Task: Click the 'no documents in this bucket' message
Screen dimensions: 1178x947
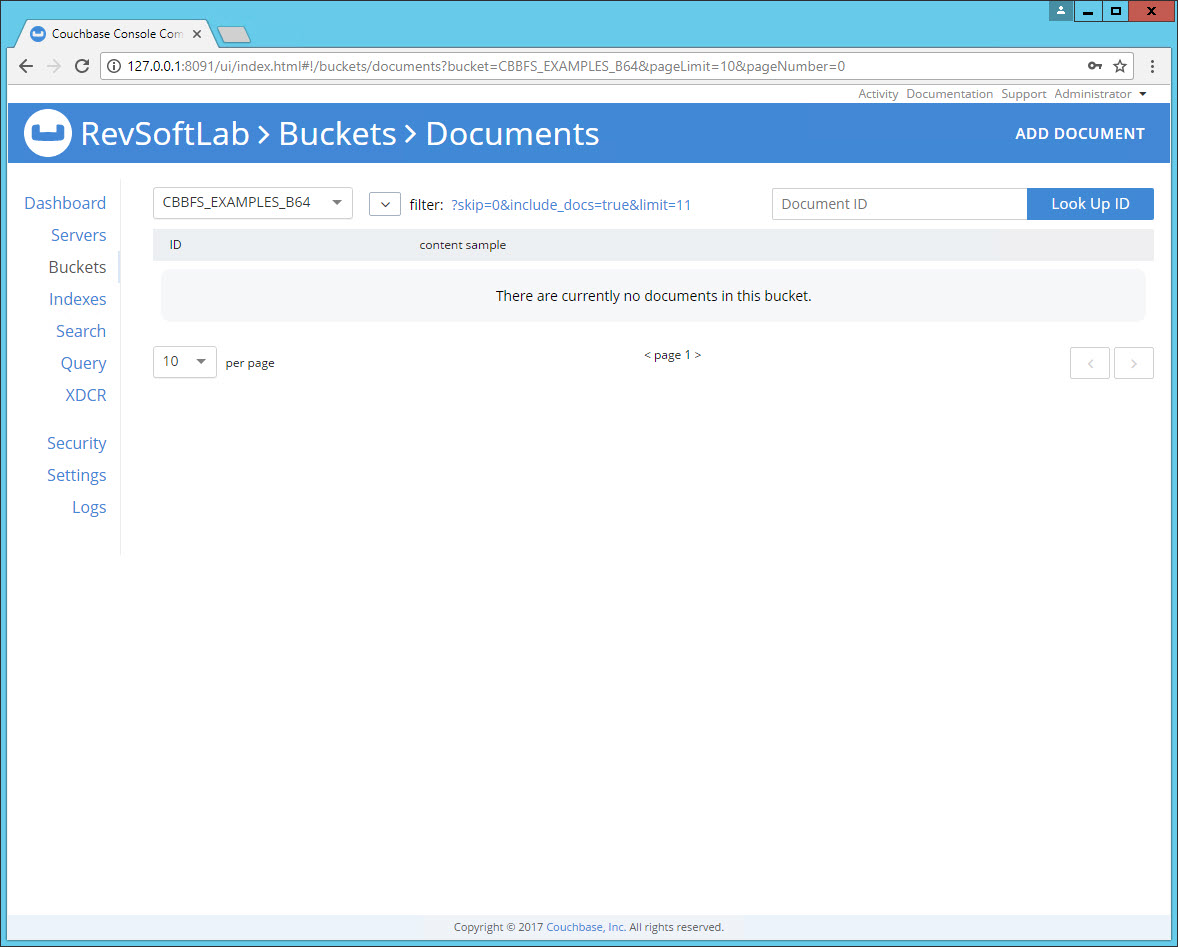Action: [654, 296]
